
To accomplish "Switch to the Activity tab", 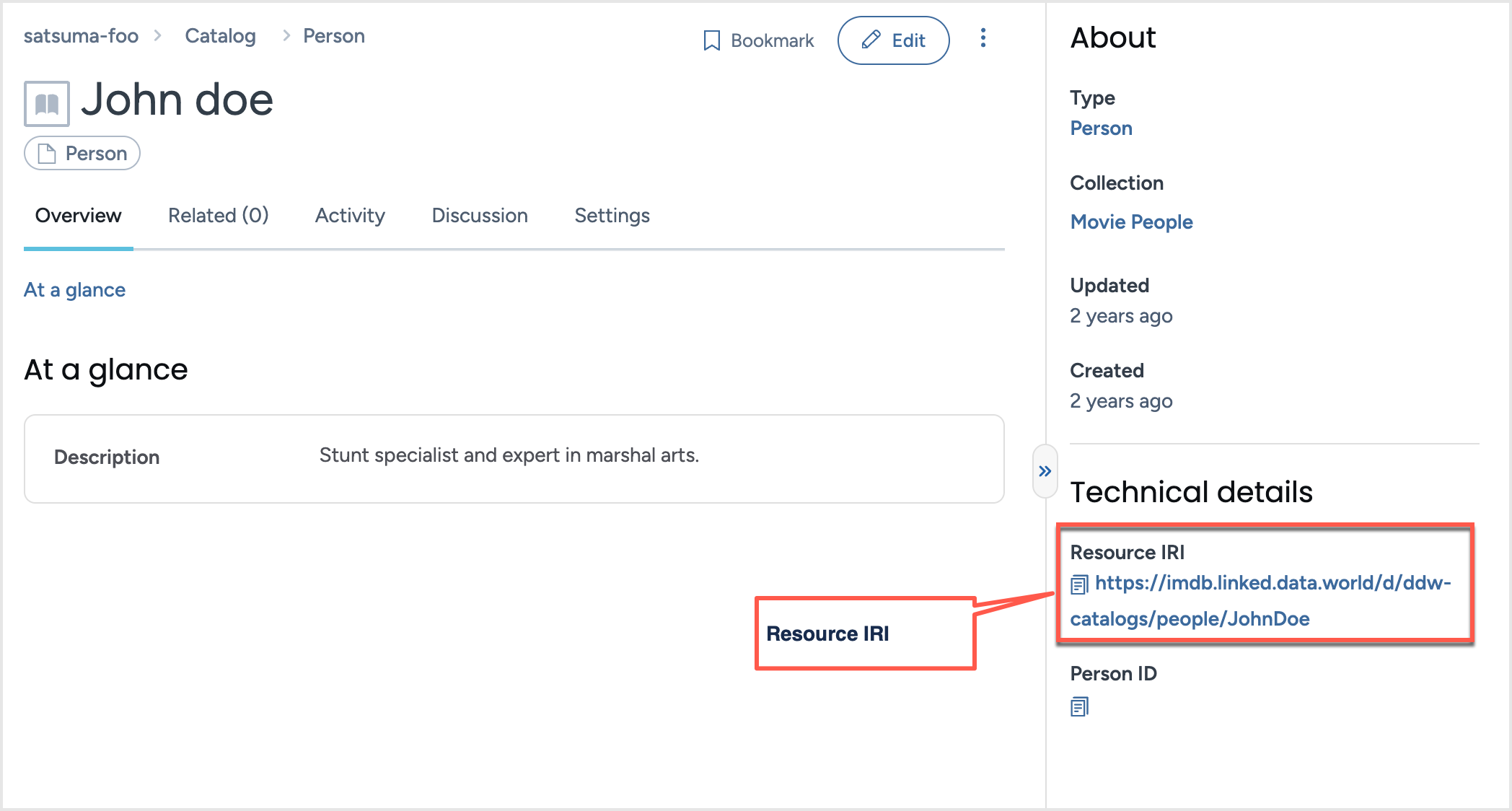I will (x=349, y=215).
